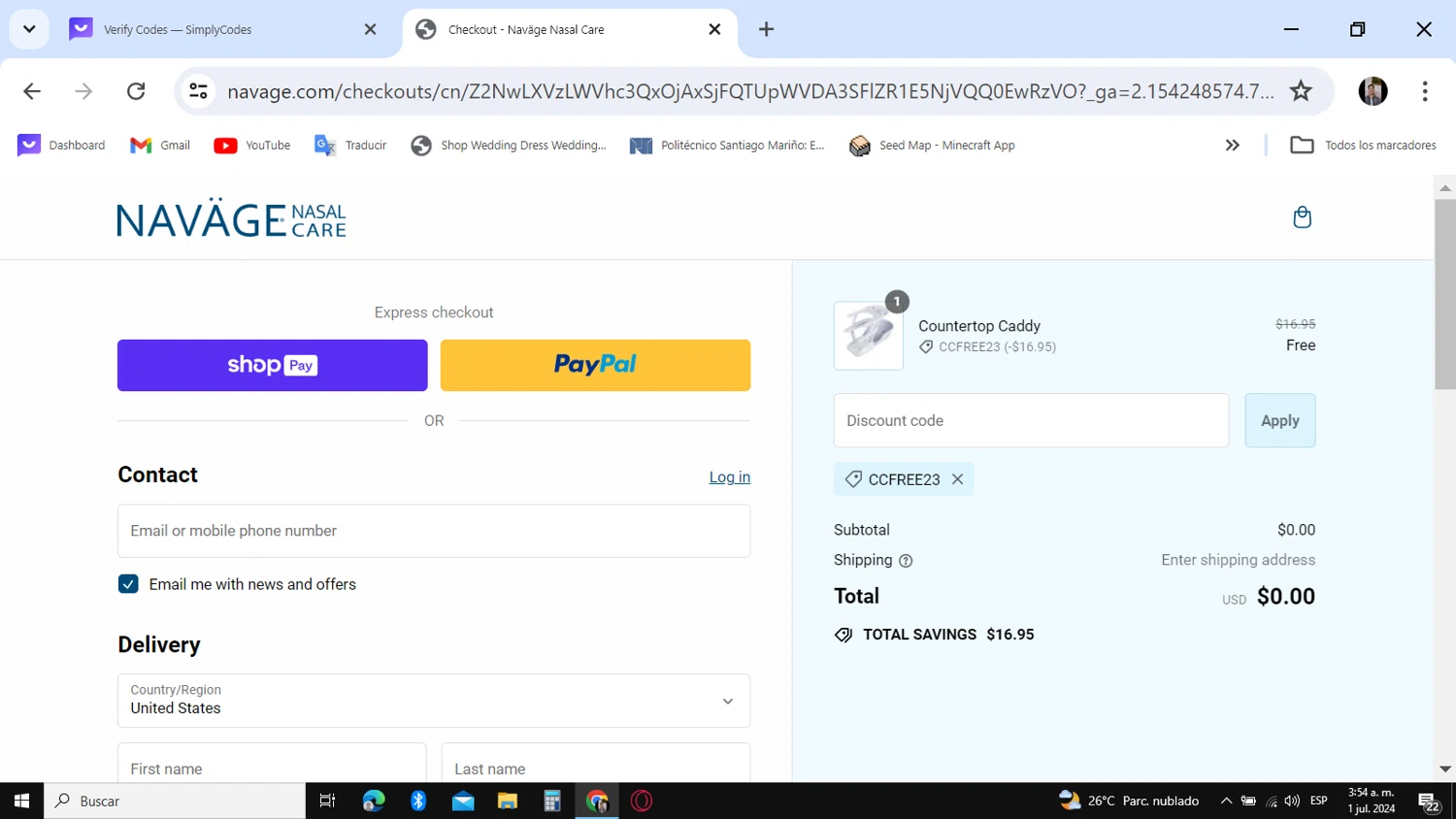This screenshot has width=1456, height=819.
Task: Click the Last name field
Action: point(596,764)
